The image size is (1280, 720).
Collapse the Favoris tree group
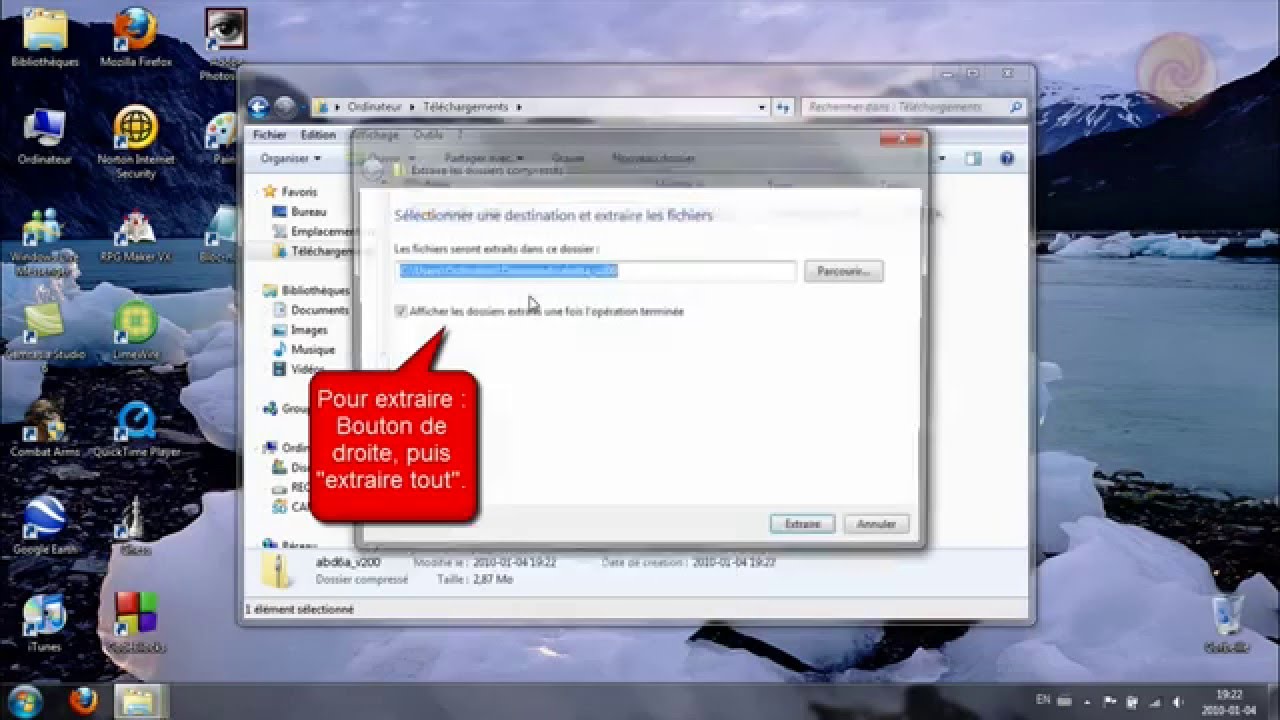click(x=257, y=192)
